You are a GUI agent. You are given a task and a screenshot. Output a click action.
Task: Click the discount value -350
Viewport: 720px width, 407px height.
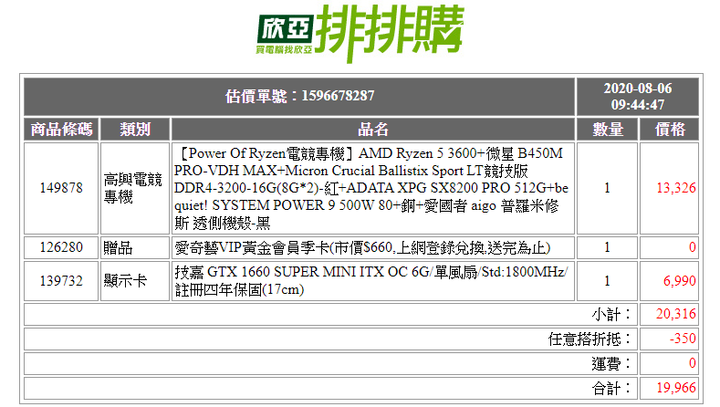[683, 339]
